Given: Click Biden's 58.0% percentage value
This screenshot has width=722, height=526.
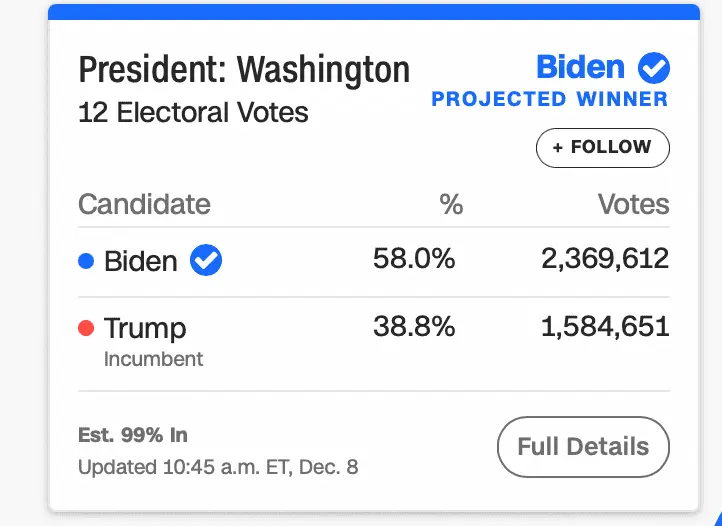Looking at the screenshot, I should (414, 259).
